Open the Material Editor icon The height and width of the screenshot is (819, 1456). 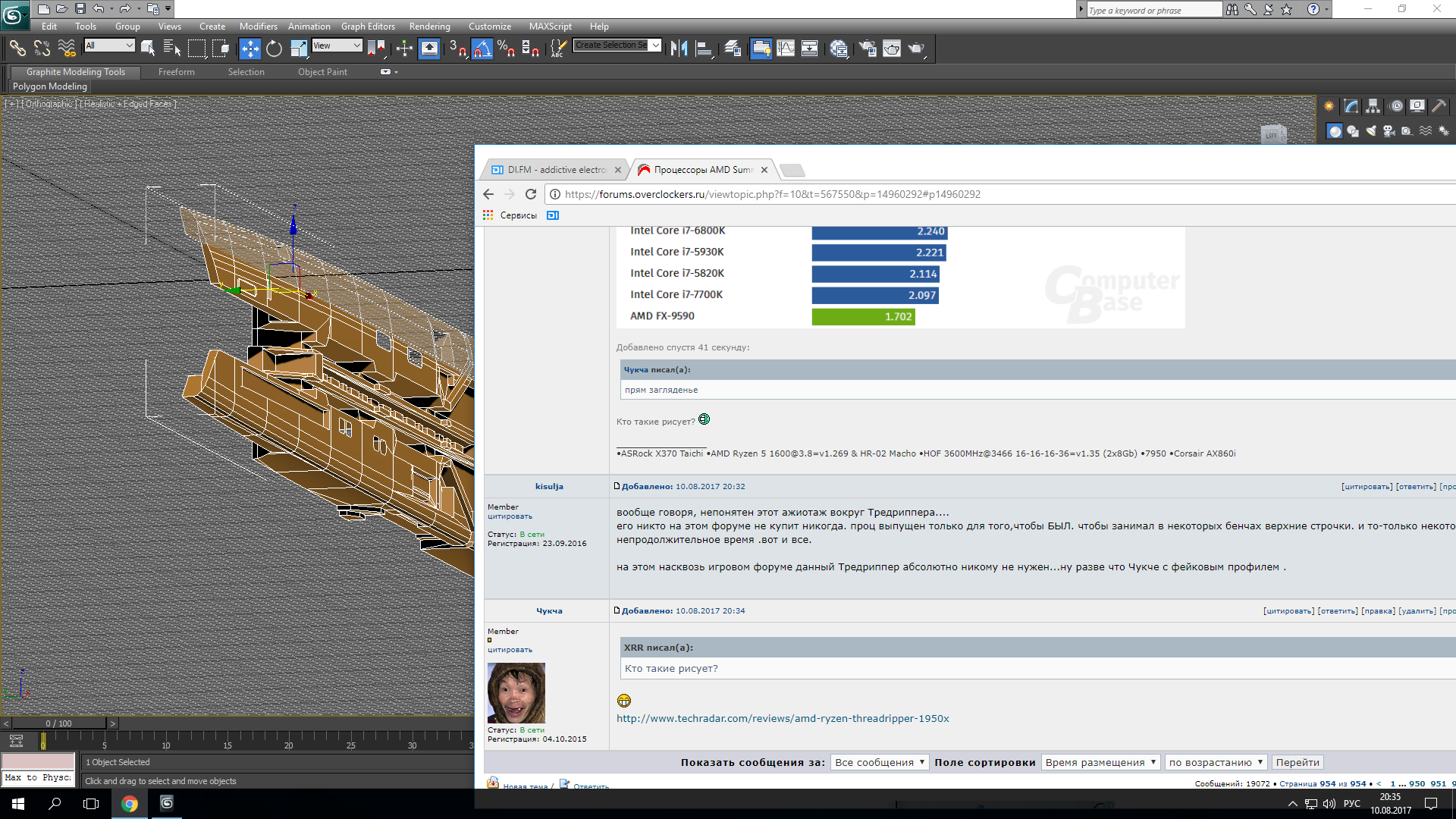(x=838, y=49)
